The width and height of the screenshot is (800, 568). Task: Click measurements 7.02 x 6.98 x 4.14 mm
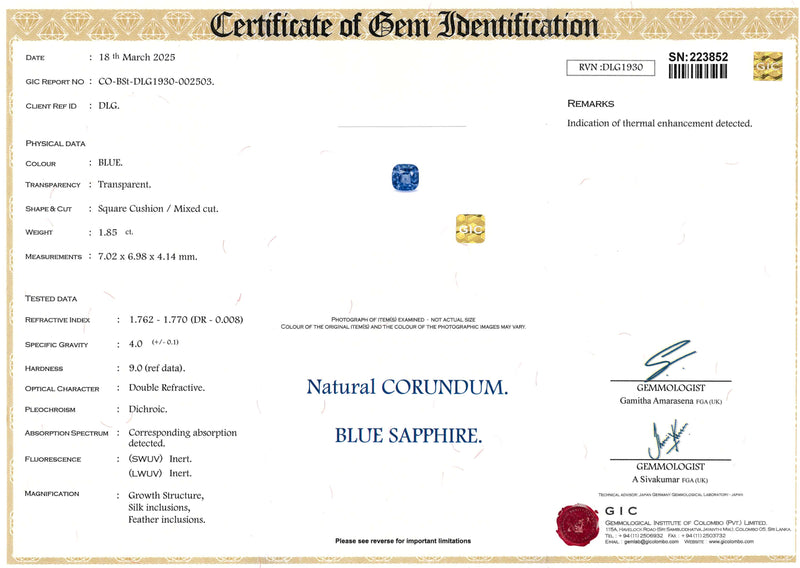(147, 257)
